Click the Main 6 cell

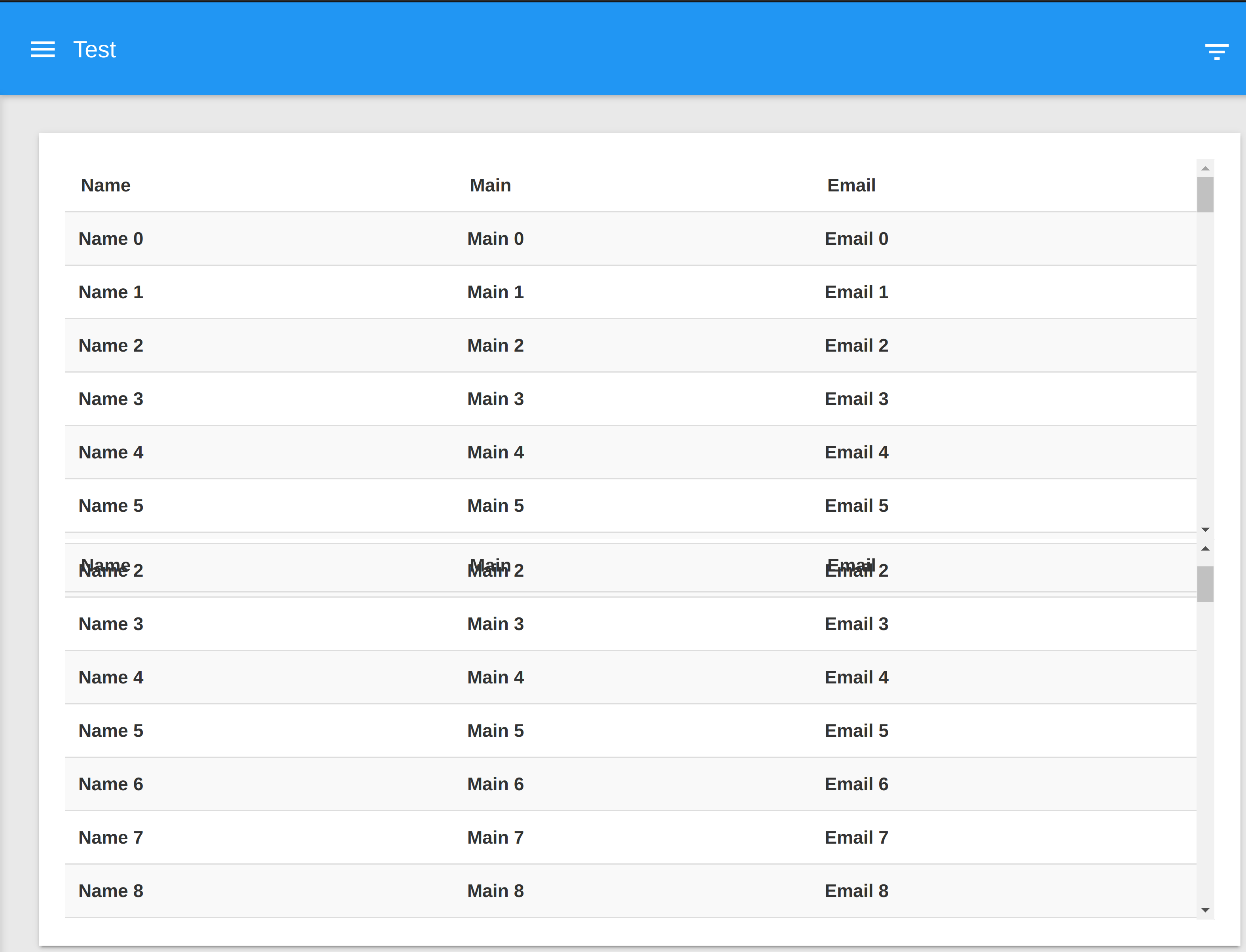pos(495,784)
